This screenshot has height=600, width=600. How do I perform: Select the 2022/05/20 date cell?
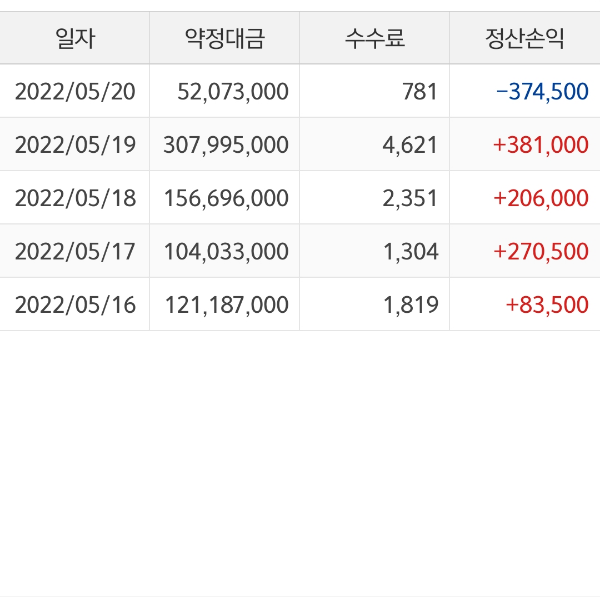[75, 92]
